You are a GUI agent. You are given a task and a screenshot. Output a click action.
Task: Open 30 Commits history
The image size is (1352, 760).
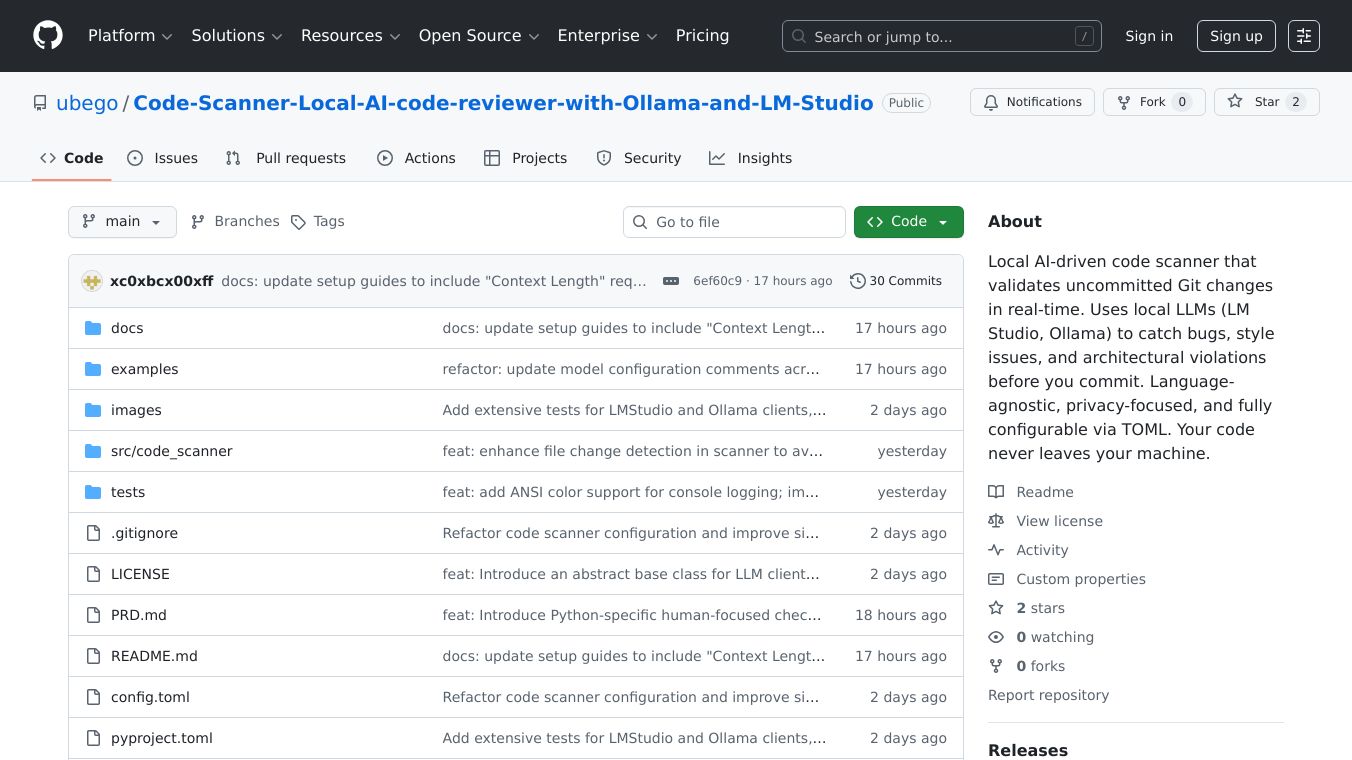(896, 281)
